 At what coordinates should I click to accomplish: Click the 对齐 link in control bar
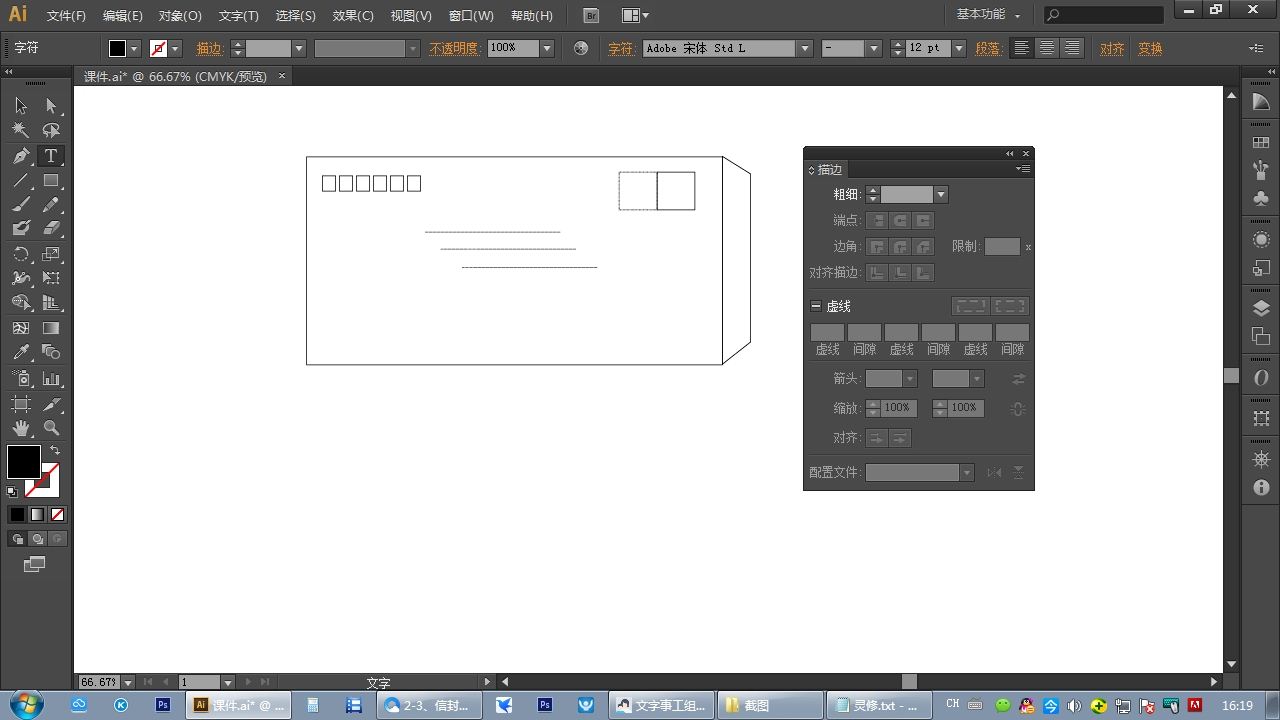coord(1112,48)
